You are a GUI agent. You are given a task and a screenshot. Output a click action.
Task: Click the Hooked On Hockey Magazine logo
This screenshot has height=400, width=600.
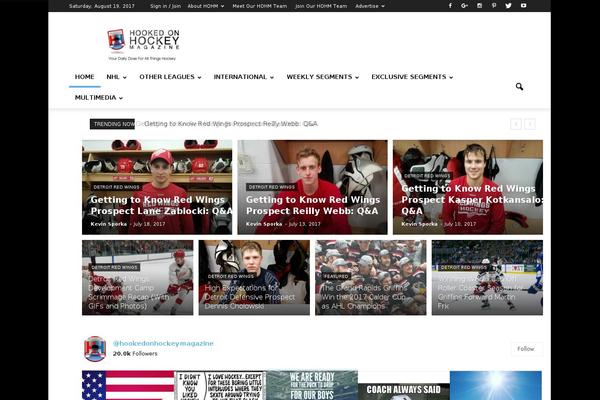point(143,44)
